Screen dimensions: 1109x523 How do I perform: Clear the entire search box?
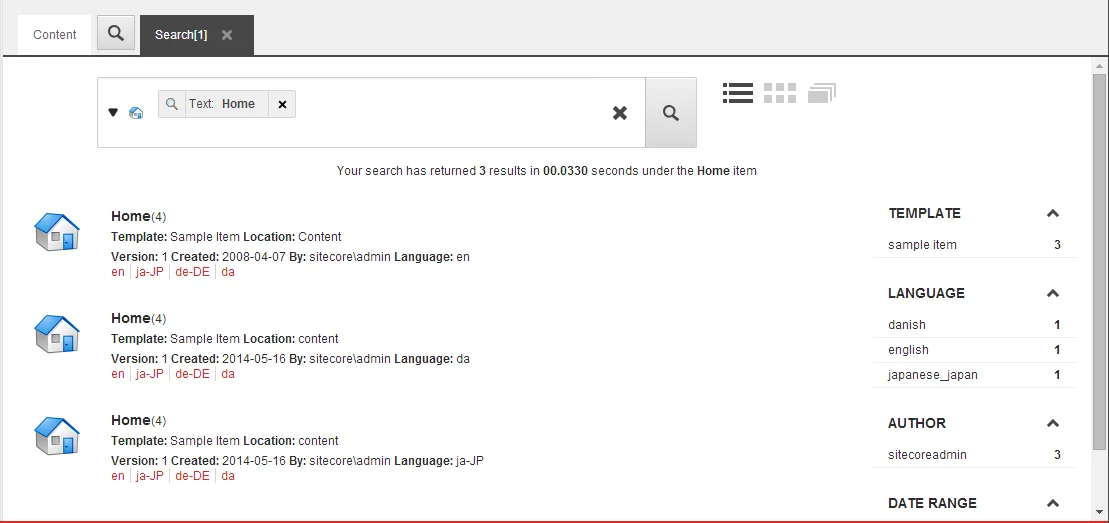pos(620,113)
